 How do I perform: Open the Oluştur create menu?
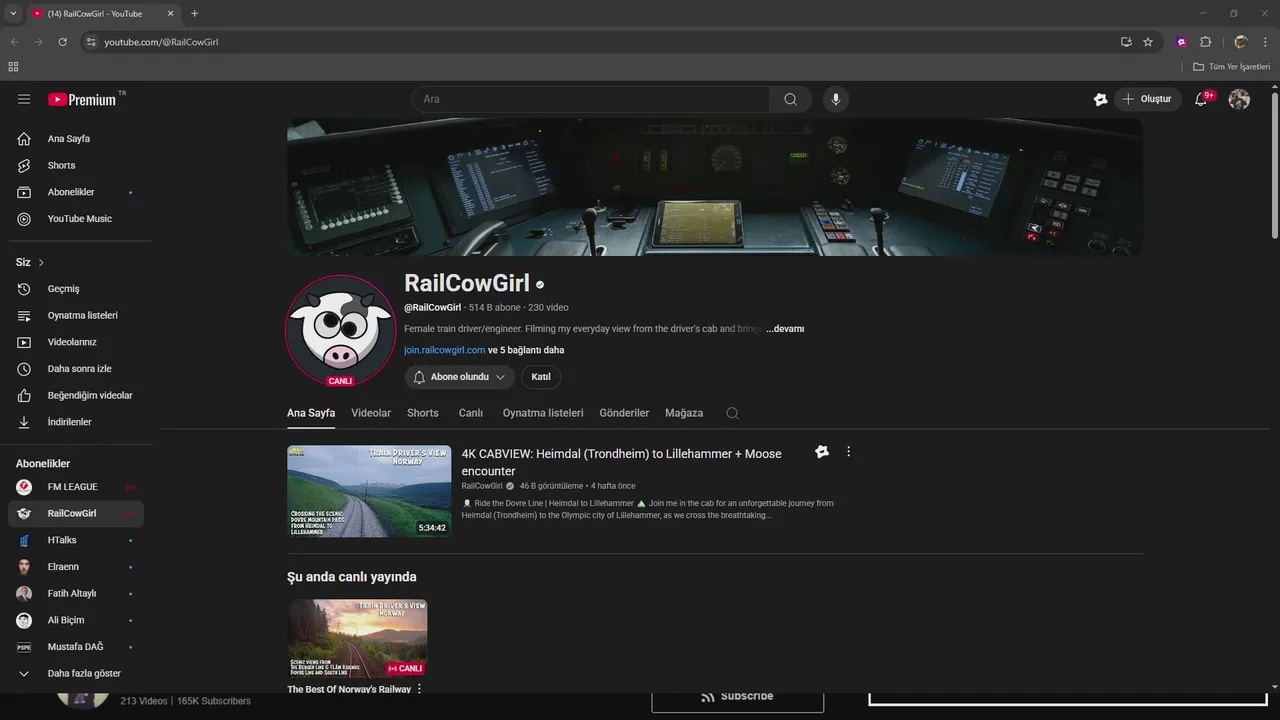coord(1147,99)
